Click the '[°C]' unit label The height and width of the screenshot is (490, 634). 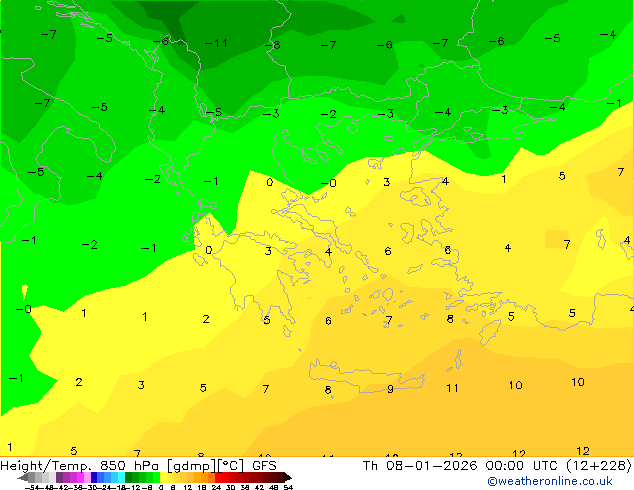(230, 466)
